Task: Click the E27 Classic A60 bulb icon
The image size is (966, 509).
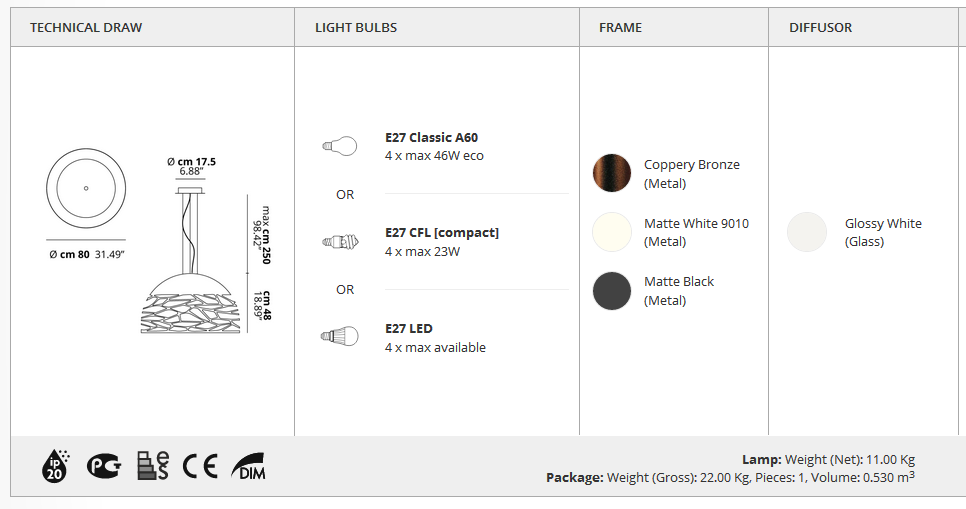Action: point(339,146)
